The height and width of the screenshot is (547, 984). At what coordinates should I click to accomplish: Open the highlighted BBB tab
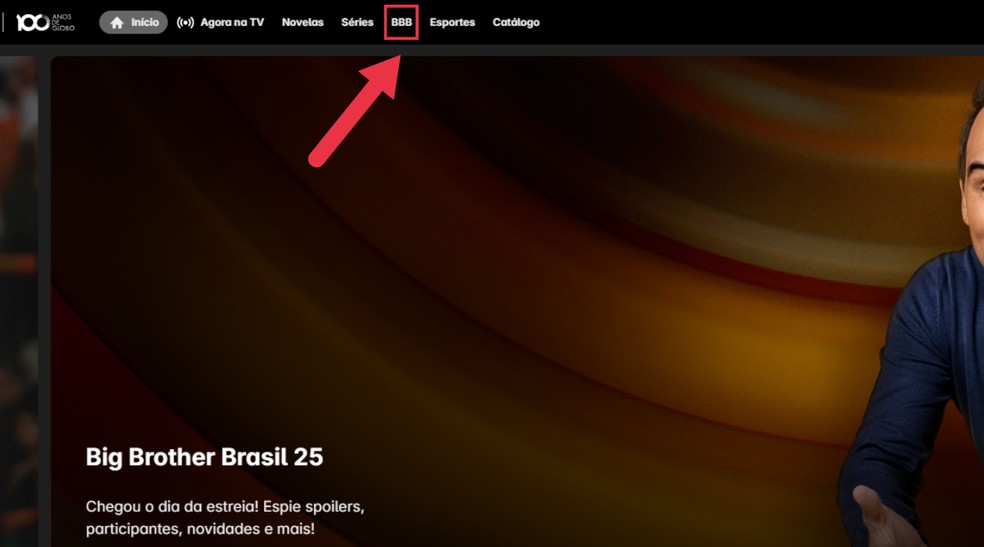[402, 22]
